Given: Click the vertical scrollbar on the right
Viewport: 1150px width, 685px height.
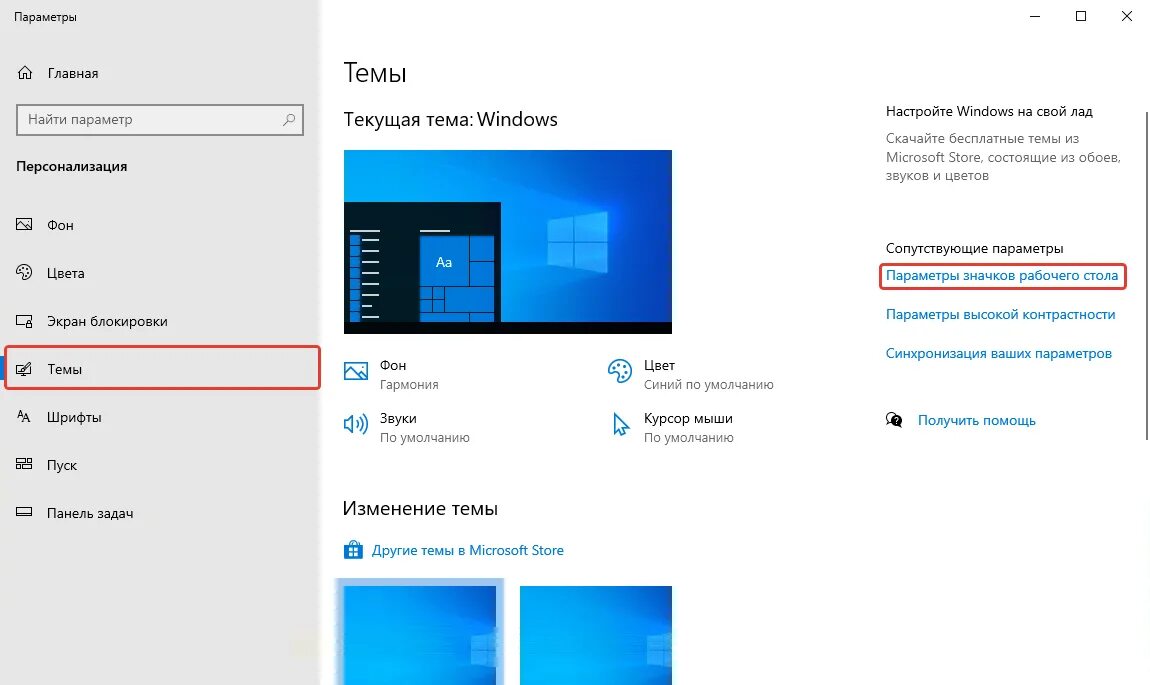Looking at the screenshot, I should point(1147,275).
